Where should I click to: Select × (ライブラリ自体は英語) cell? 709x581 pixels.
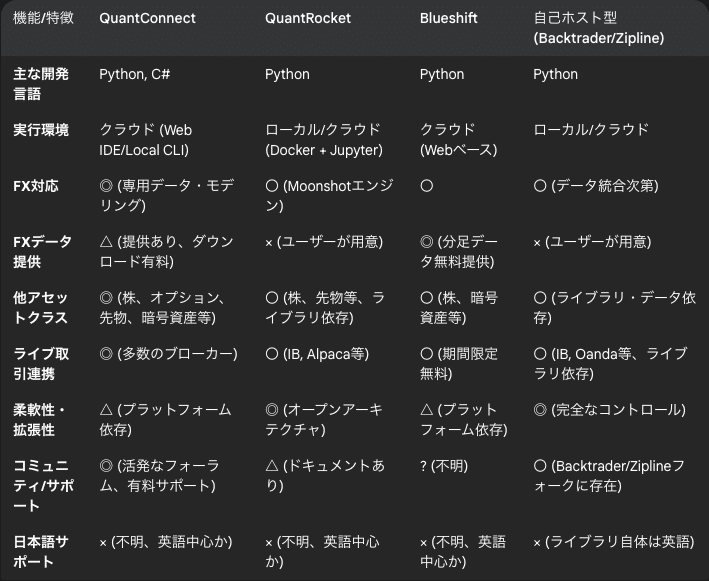tap(614, 542)
